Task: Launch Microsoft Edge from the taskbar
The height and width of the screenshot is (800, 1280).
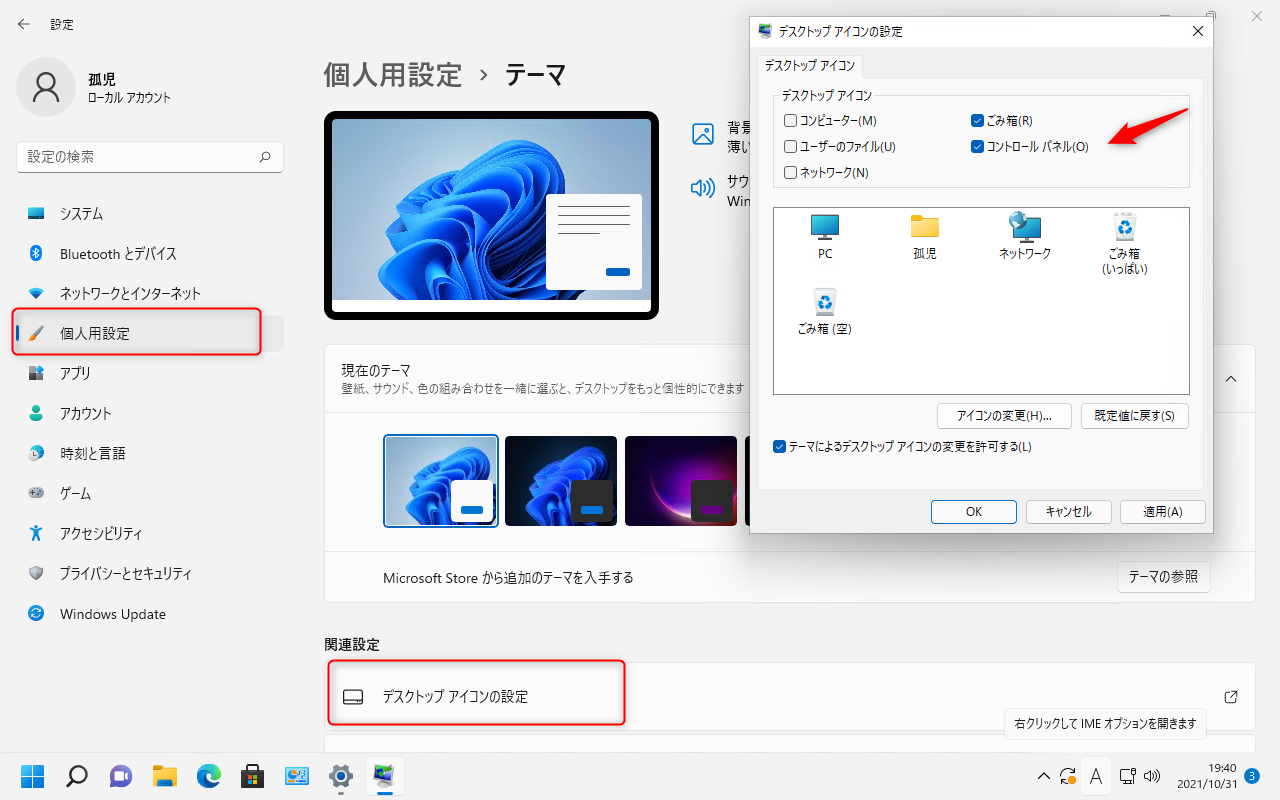Action: [x=209, y=776]
